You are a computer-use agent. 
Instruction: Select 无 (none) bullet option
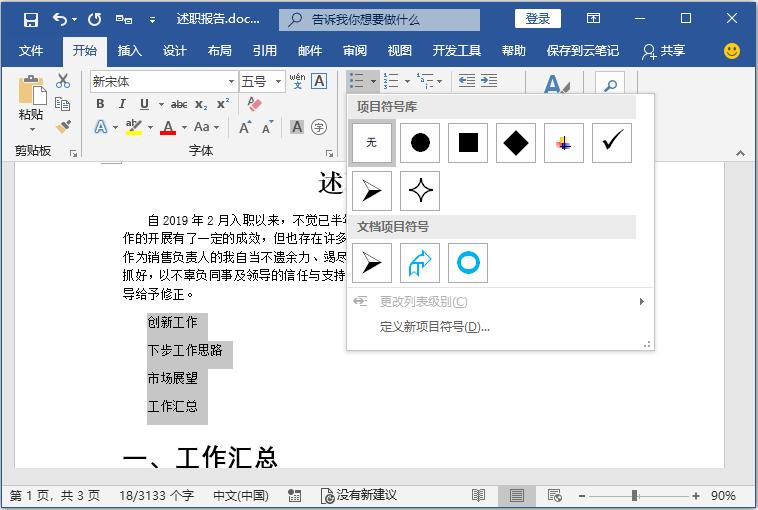[x=371, y=143]
